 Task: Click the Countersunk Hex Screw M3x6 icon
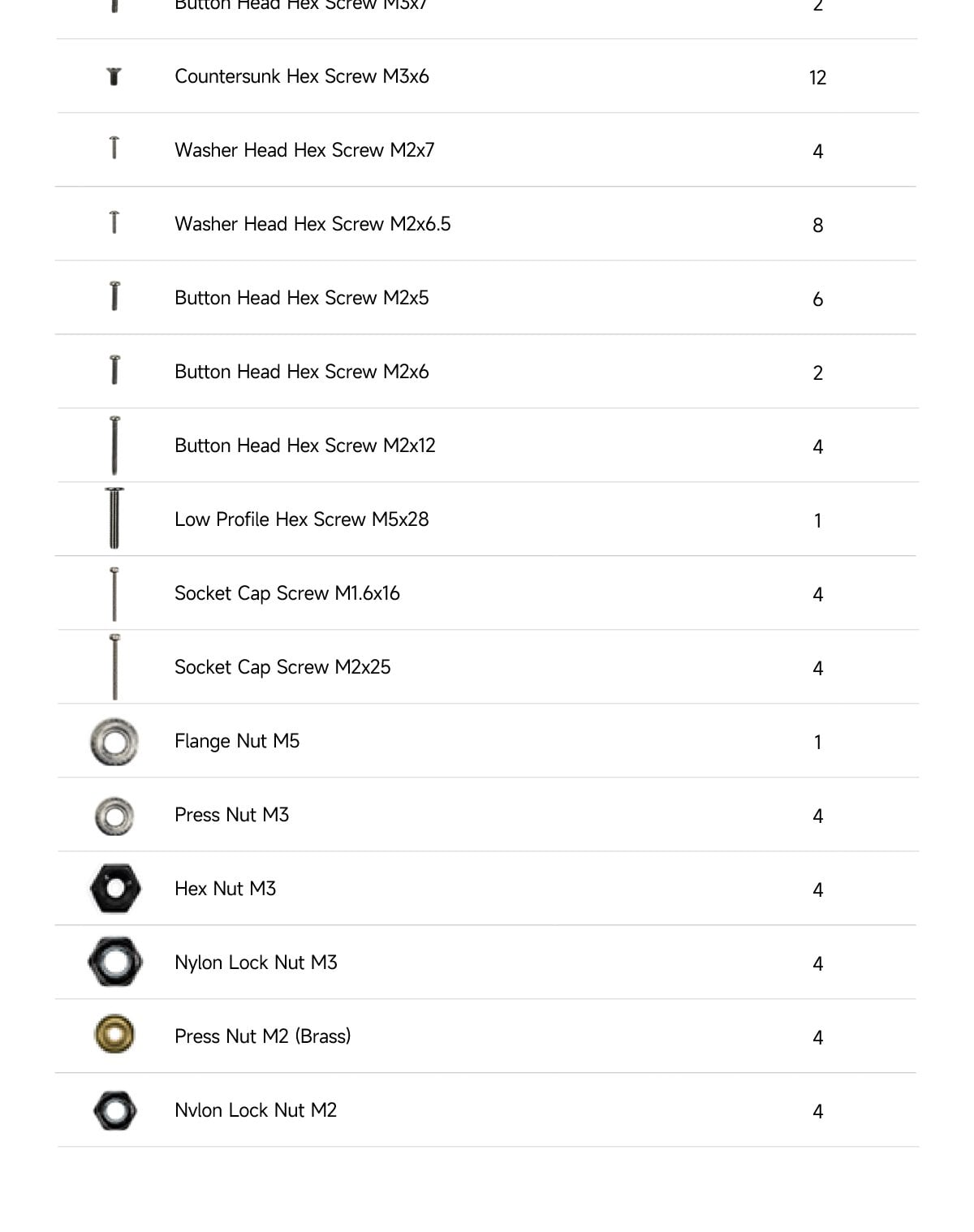[x=114, y=76]
